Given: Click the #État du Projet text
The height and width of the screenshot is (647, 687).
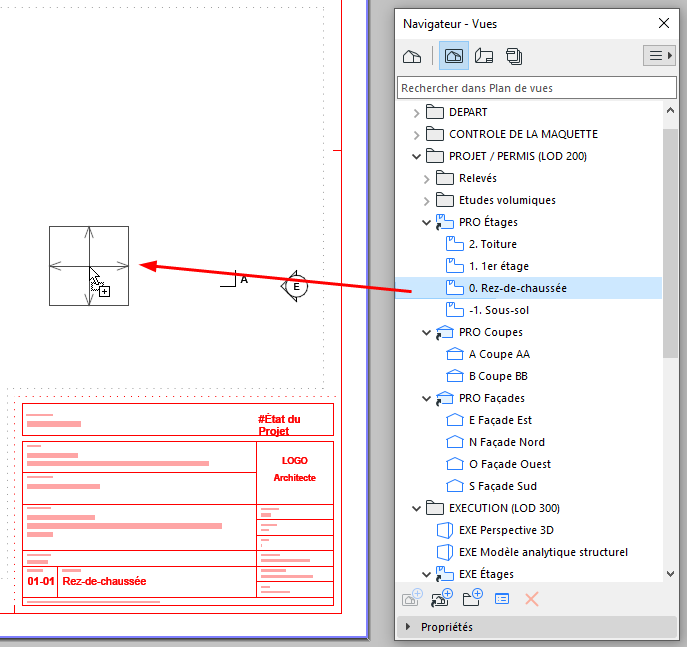Looking at the screenshot, I should (x=279, y=425).
